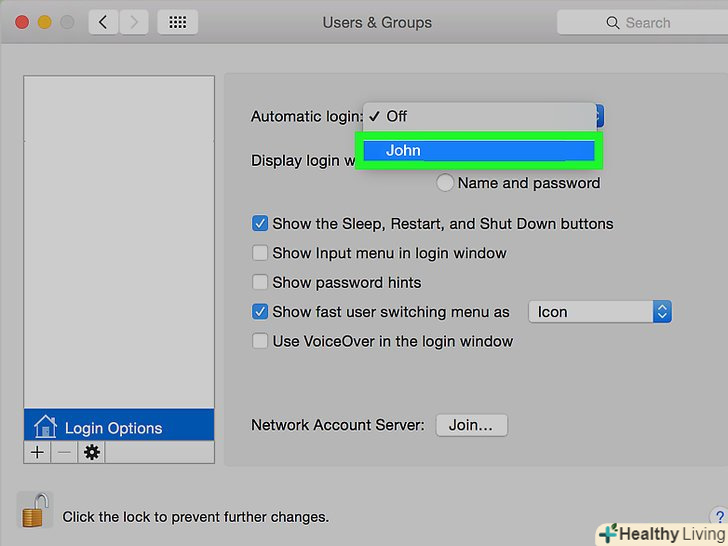728x546 pixels.
Task: Go back with the left chevron button
Action: tap(103, 22)
